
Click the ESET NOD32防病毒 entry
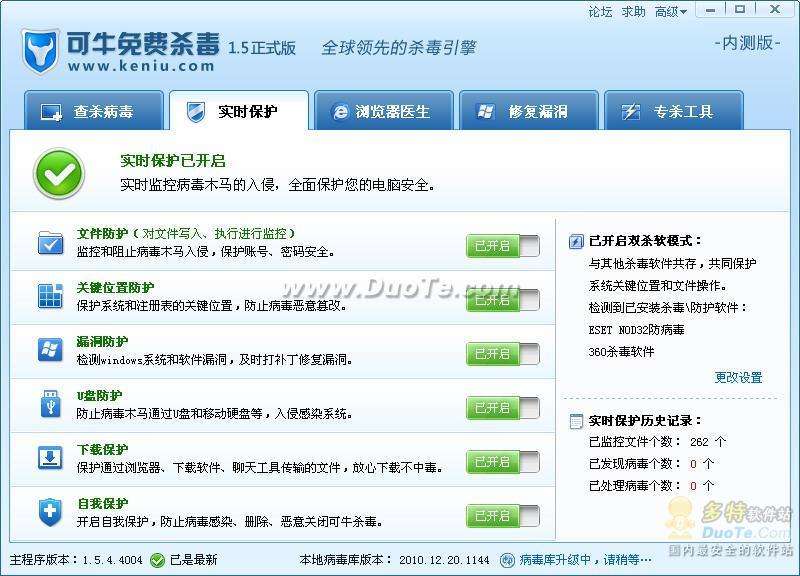(x=636, y=330)
